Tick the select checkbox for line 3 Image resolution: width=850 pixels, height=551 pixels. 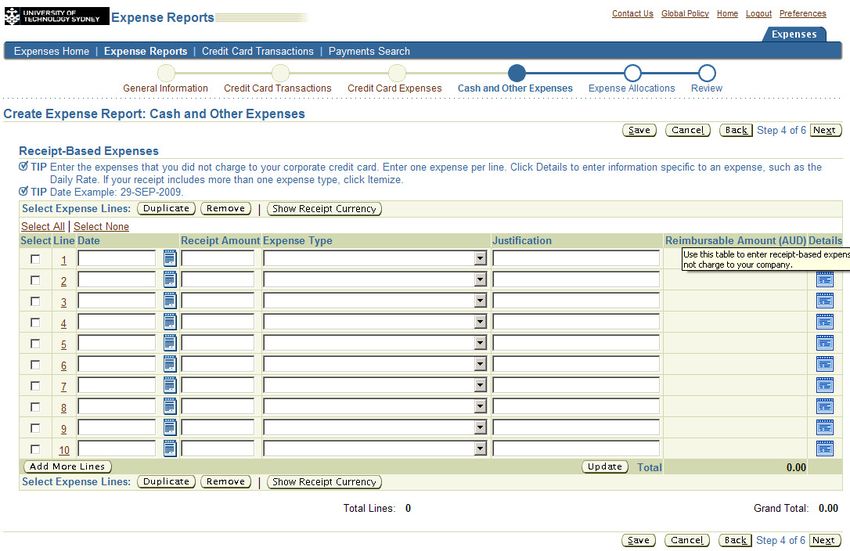35,302
